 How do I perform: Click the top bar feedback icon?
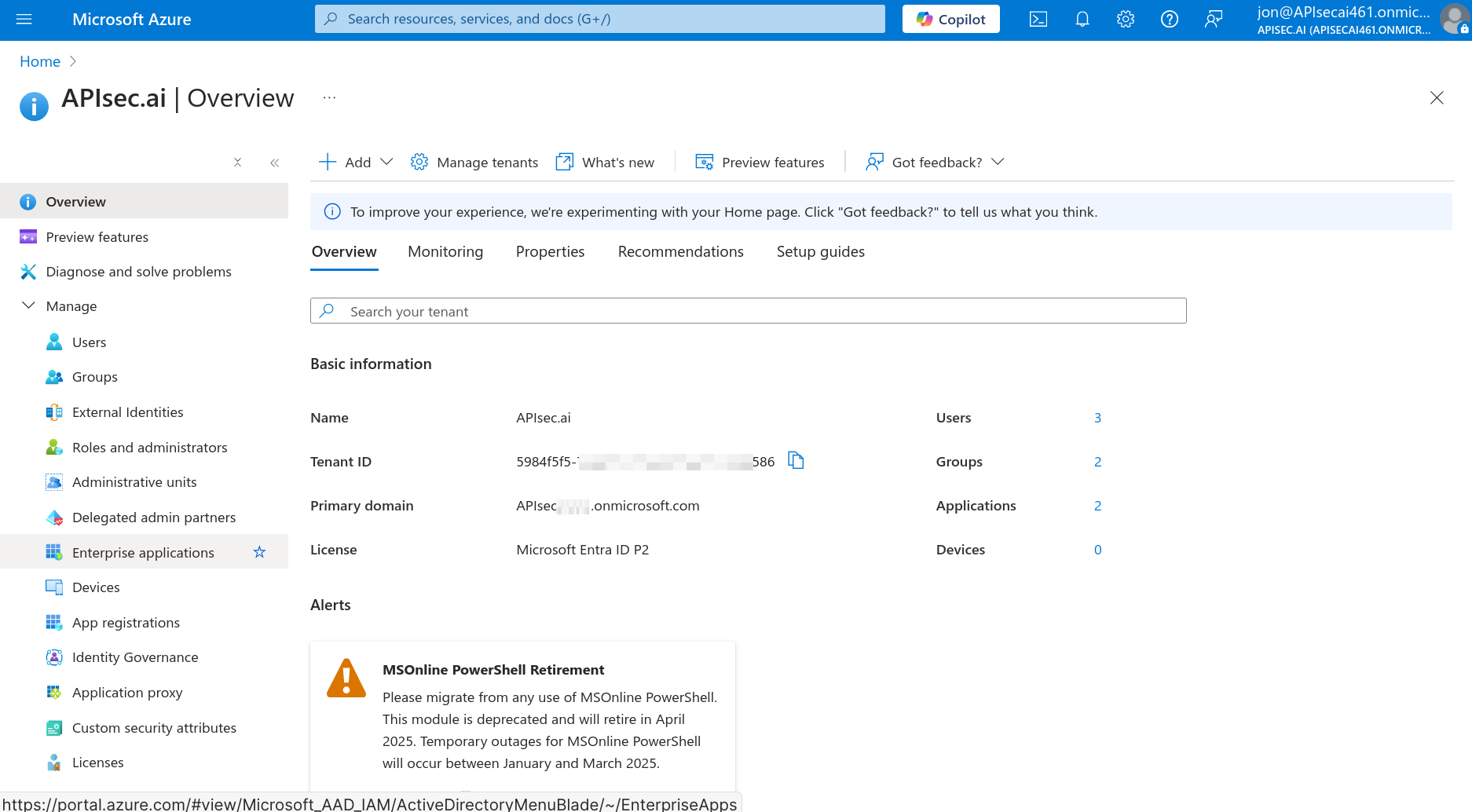pos(1213,20)
